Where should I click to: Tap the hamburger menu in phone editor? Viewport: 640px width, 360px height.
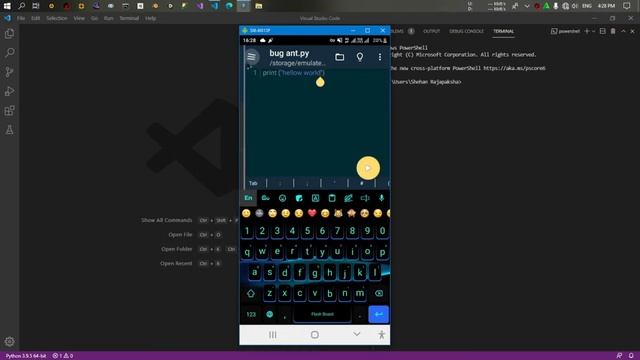click(251, 57)
